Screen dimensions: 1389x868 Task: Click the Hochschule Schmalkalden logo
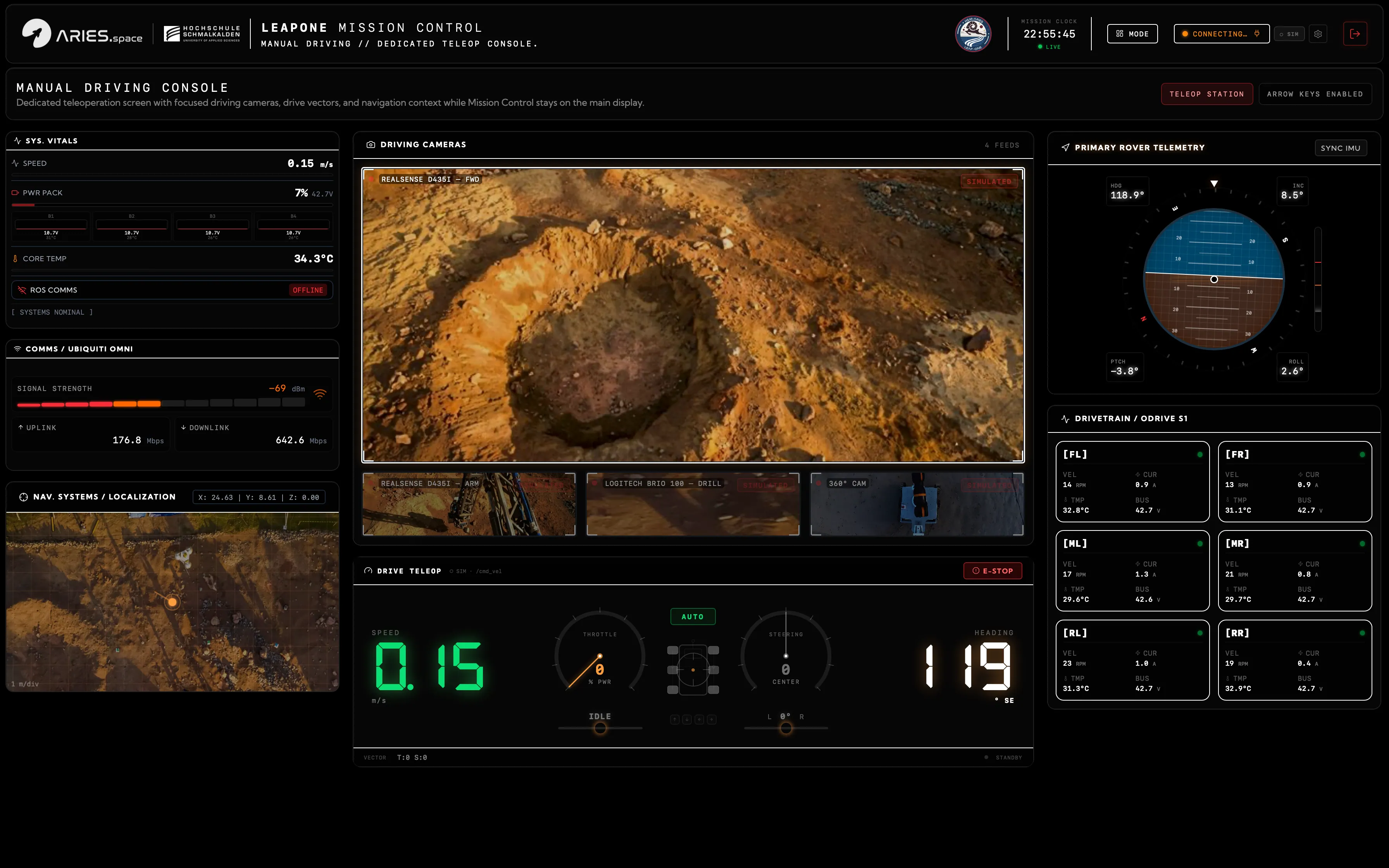(202, 34)
